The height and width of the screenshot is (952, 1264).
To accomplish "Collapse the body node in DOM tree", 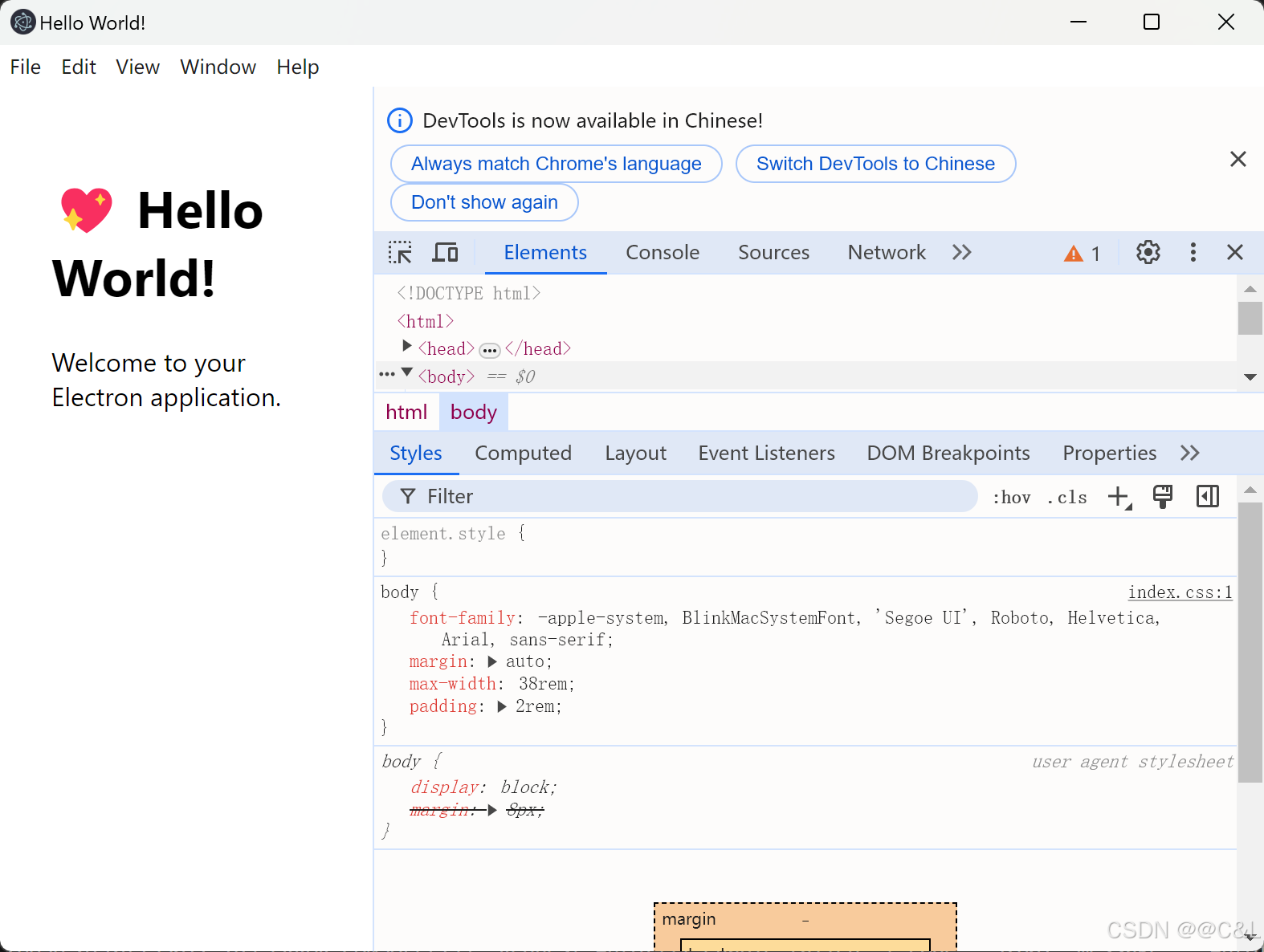I will pos(407,372).
